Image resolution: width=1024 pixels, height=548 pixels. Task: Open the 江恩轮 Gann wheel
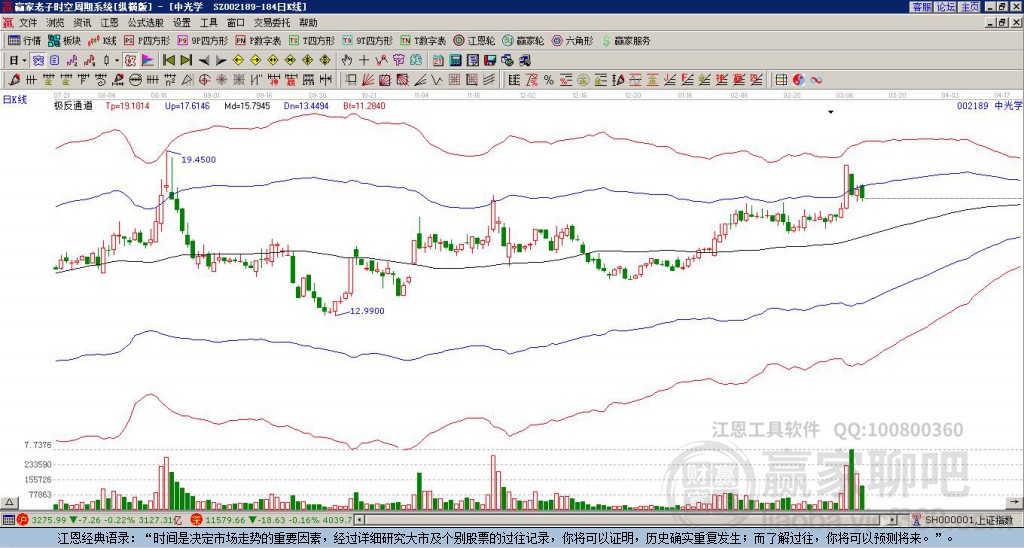[x=474, y=40]
